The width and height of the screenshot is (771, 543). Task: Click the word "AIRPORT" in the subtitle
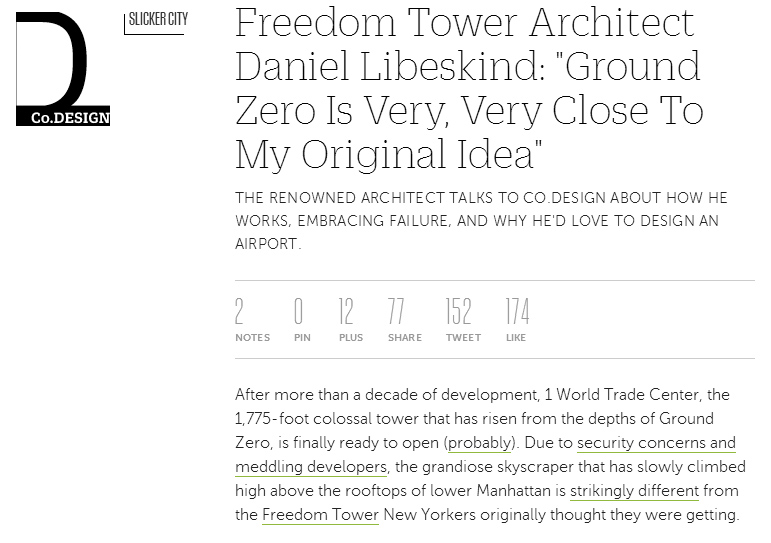pyautogui.click(x=267, y=244)
